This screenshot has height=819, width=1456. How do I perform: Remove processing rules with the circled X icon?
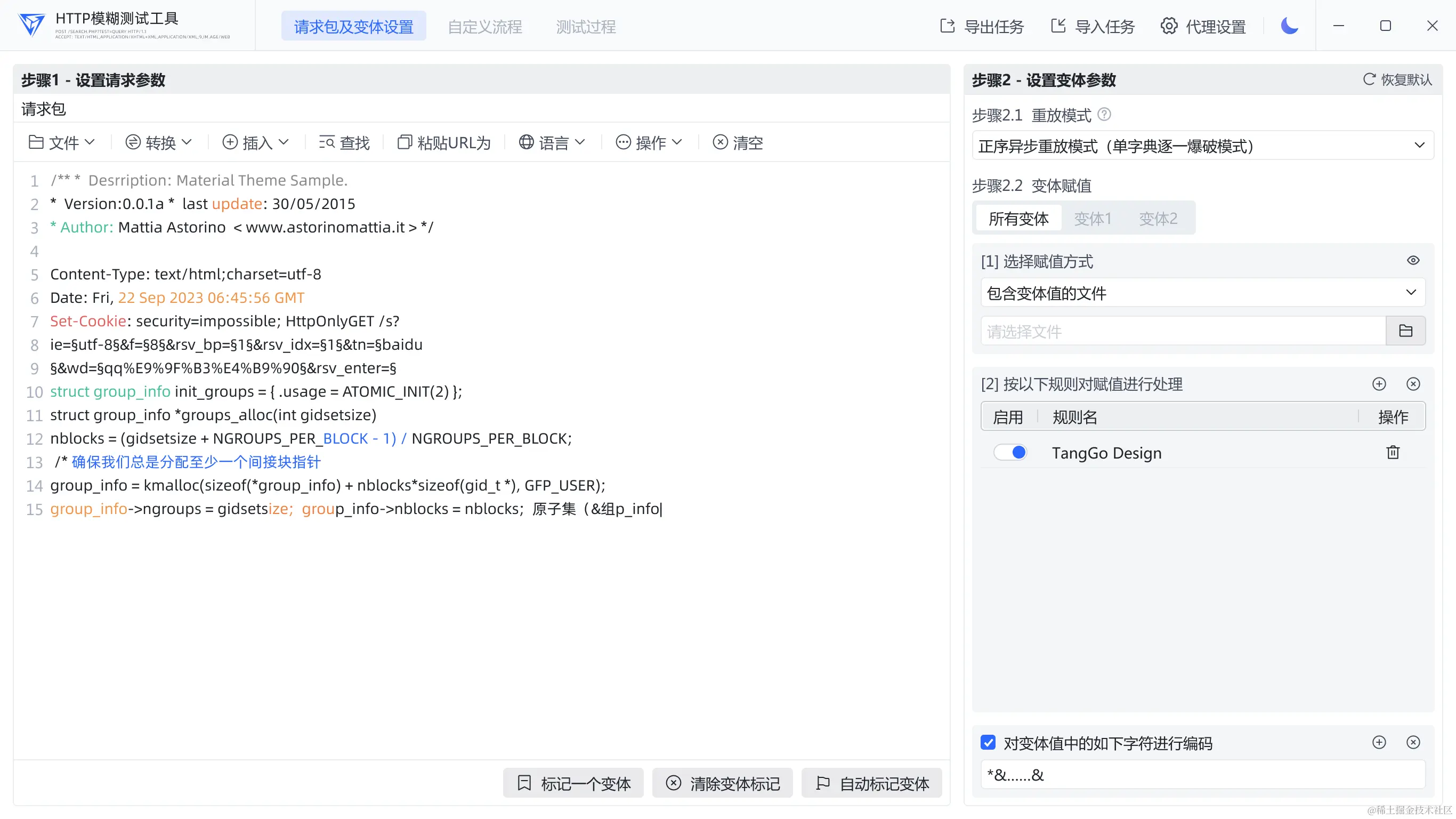[1412, 384]
